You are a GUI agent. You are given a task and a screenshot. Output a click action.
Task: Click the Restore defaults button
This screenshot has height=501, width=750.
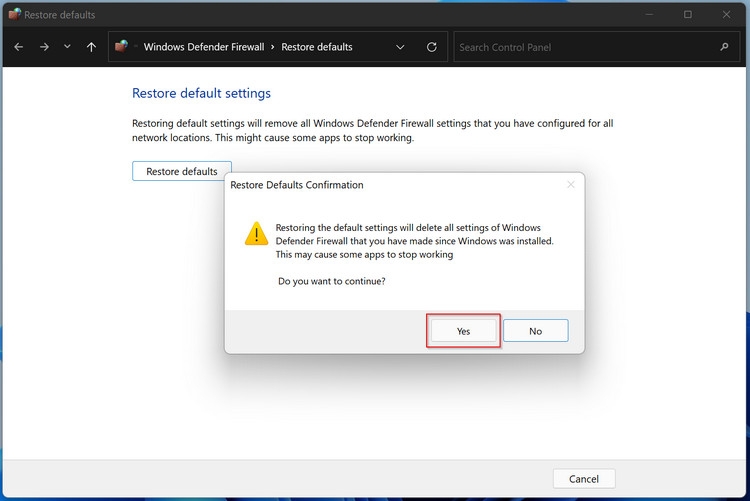[x=182, y=171]
